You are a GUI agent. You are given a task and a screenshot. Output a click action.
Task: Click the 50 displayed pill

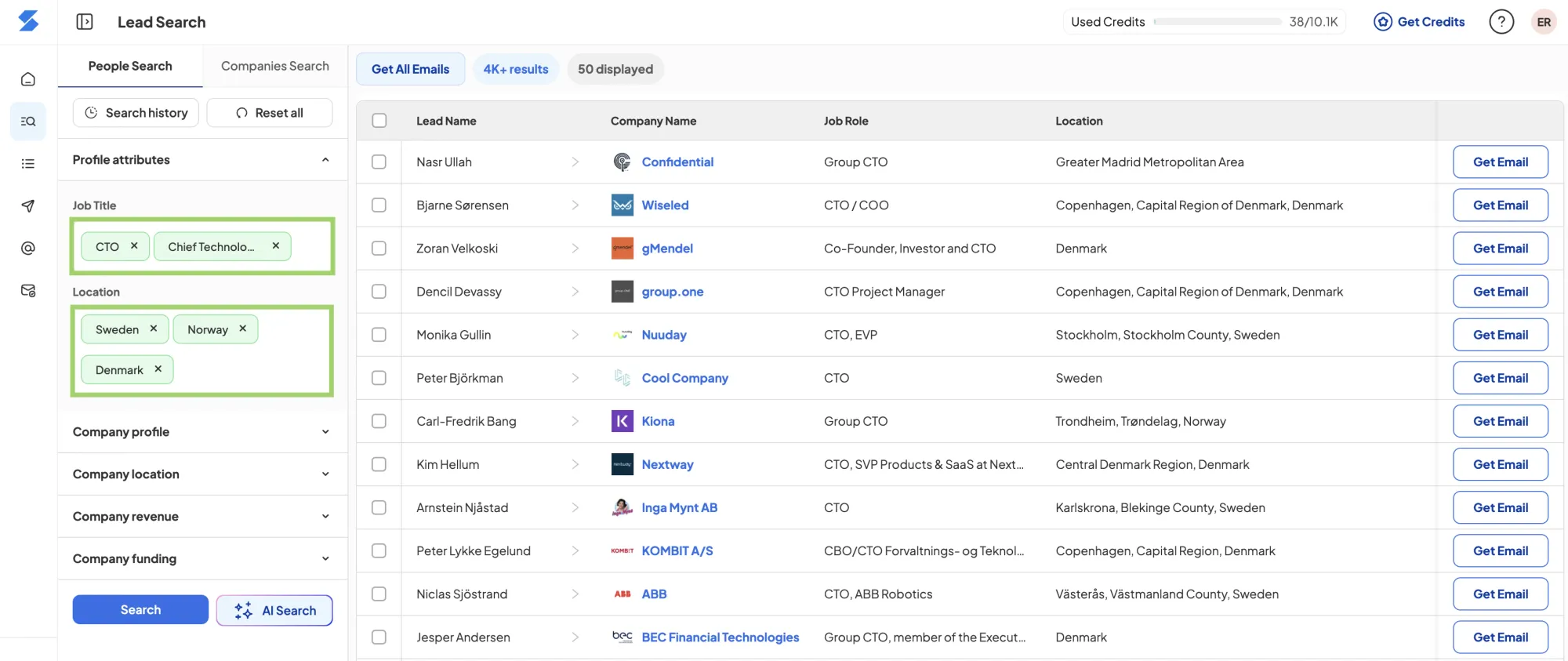[615, 69]
